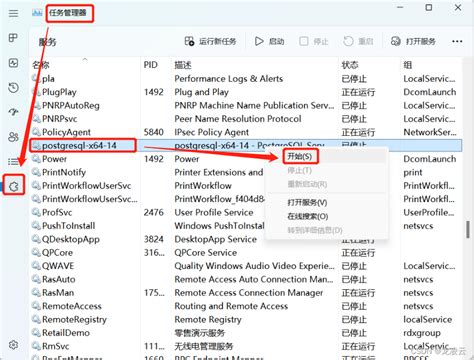Open the Details page list icon
Screen dimensions: 474x360
pos(13,162)
